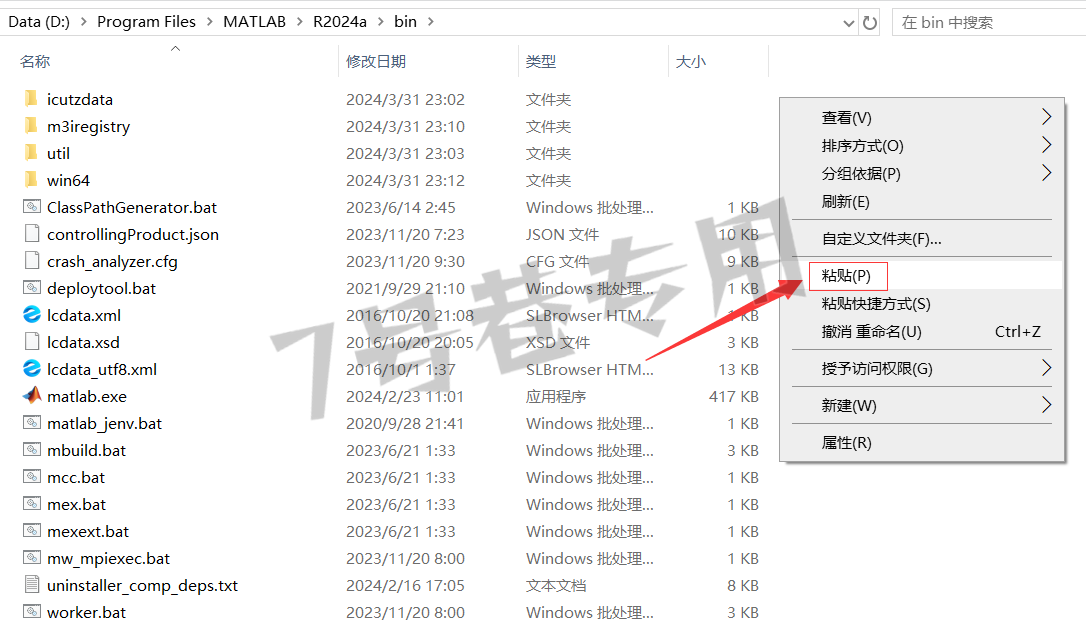
Task: Select the controllingProduct.json file icon
Action: (x=32, y=234)
